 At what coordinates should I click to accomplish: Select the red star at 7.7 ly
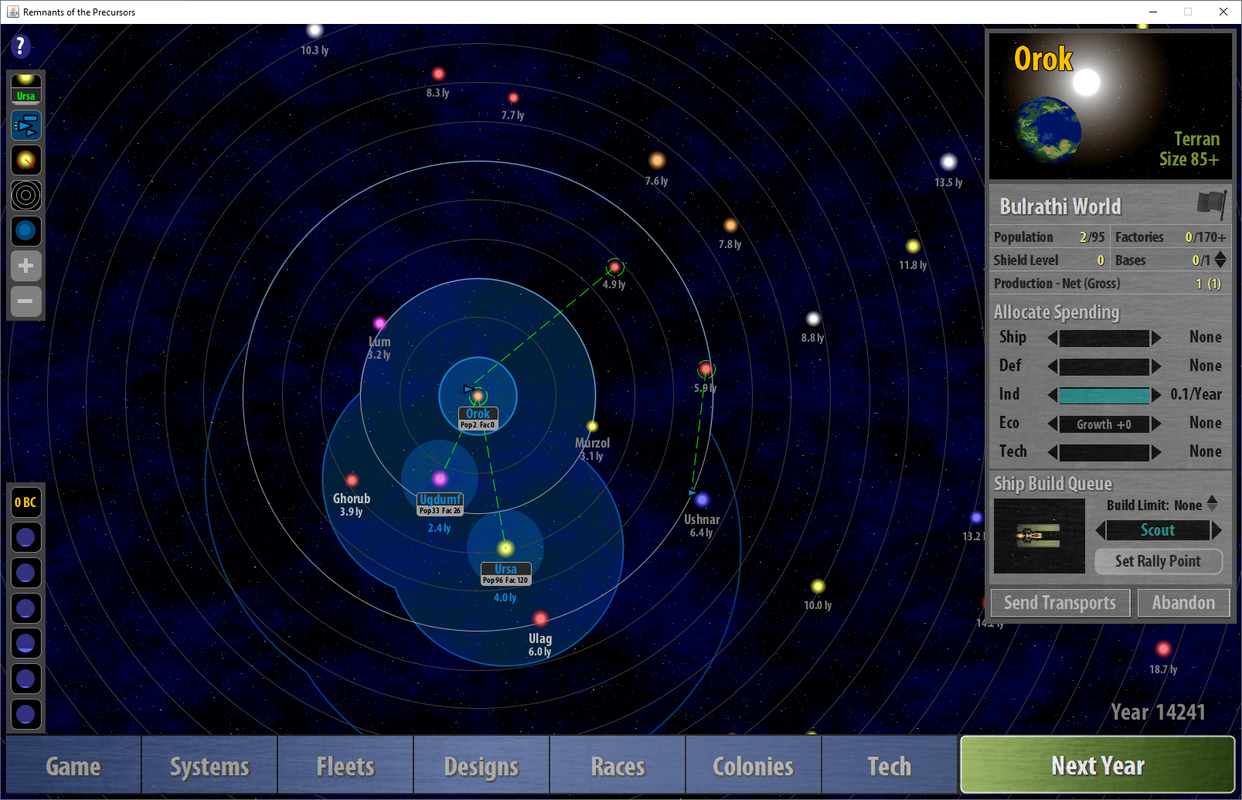click(x=513, y=98)
